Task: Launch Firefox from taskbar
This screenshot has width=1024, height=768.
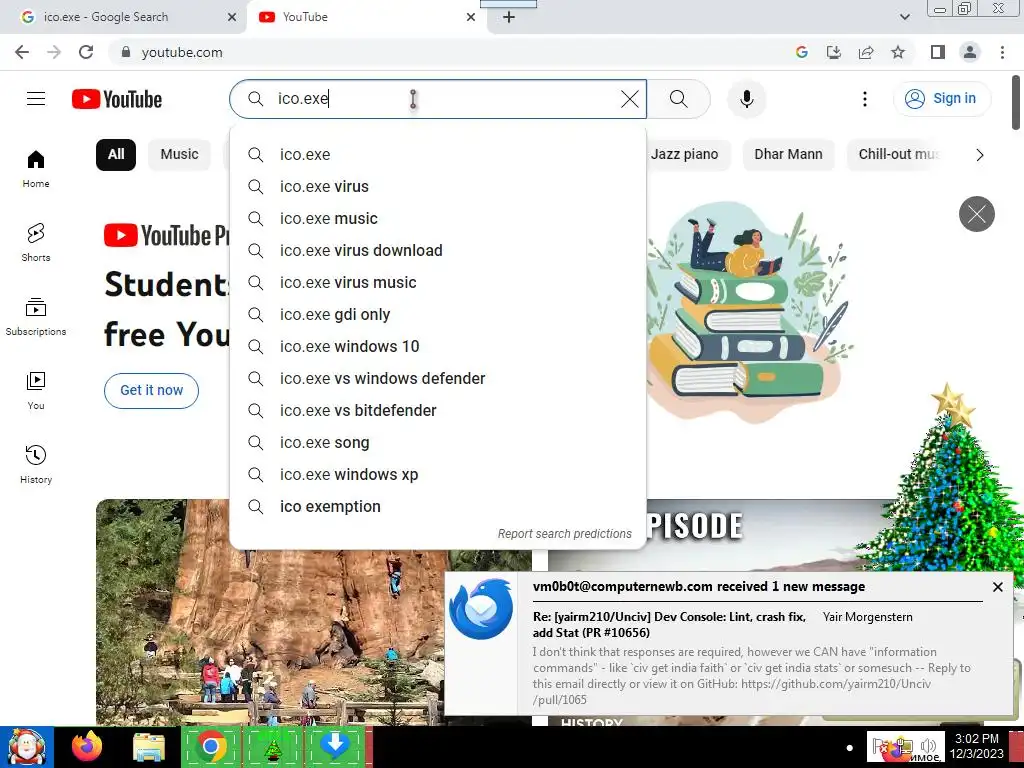Action: tap(87, 746)
